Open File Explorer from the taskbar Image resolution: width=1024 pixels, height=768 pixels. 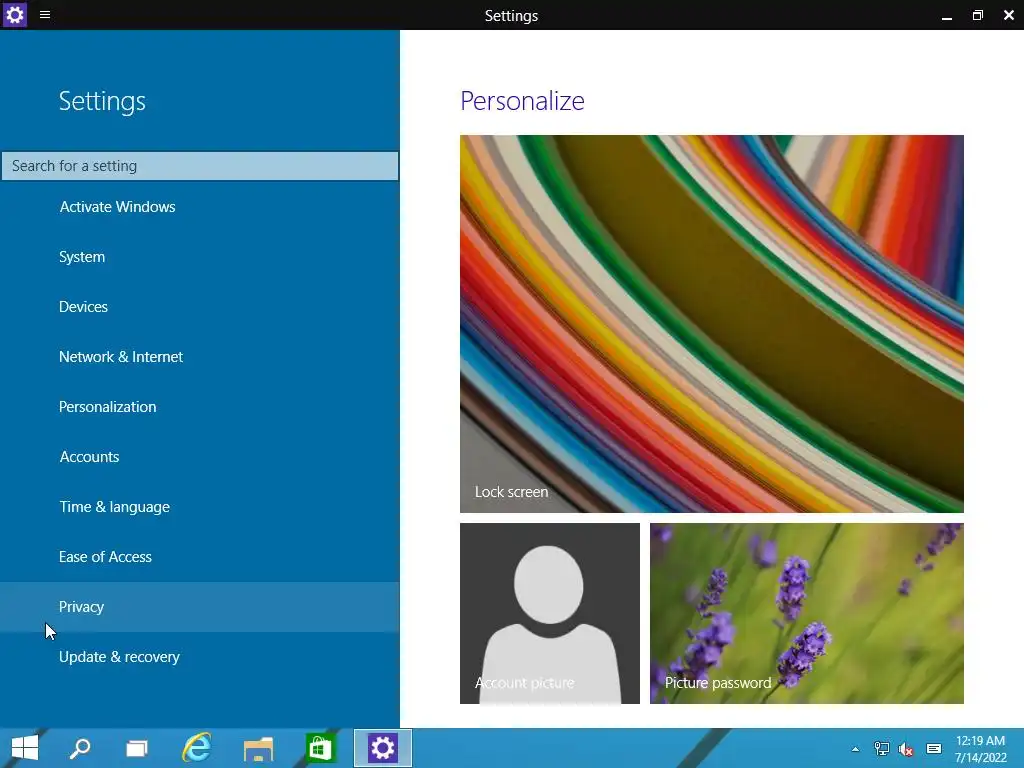258,748
